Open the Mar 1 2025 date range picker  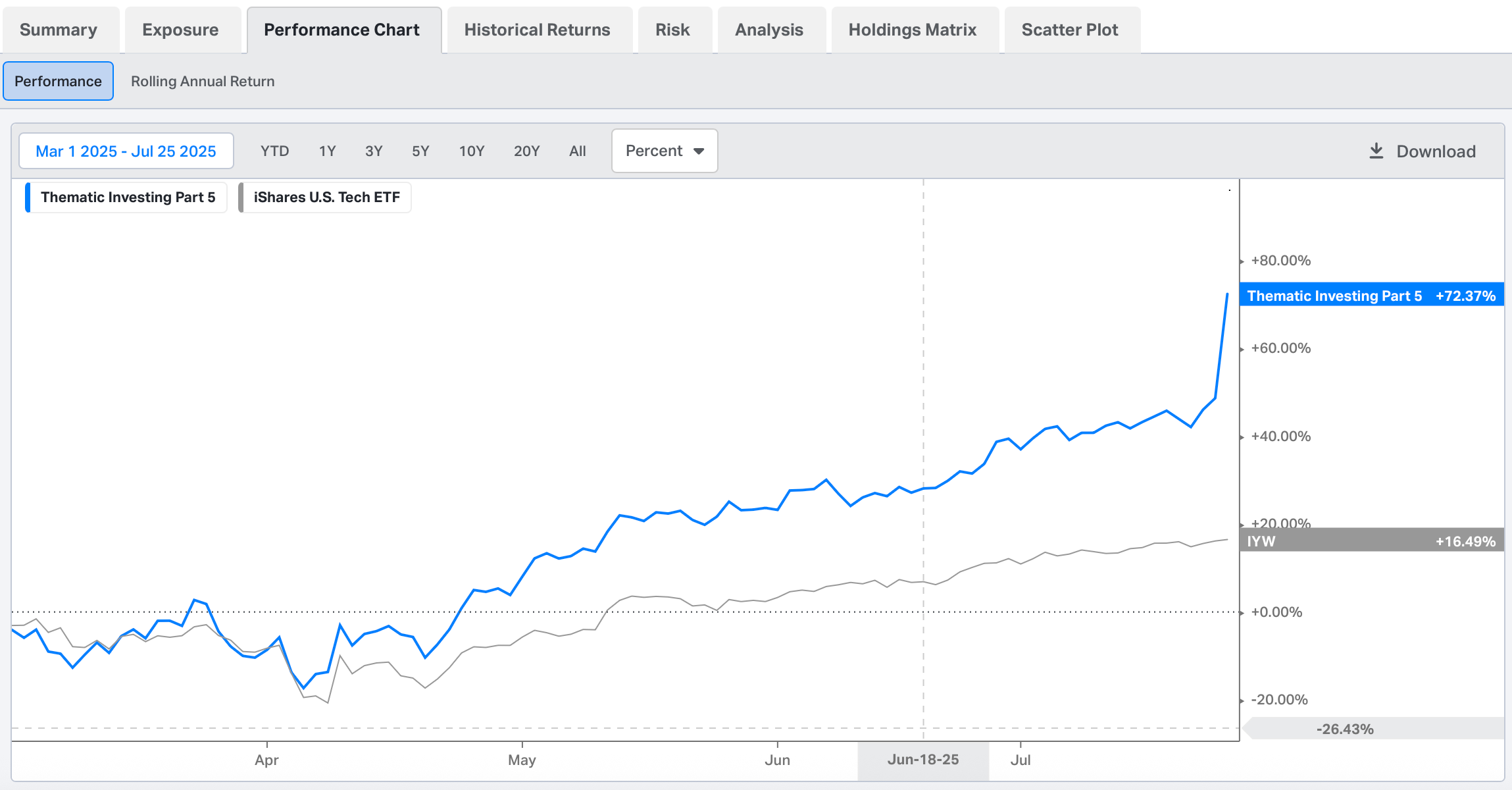point(126,151)
